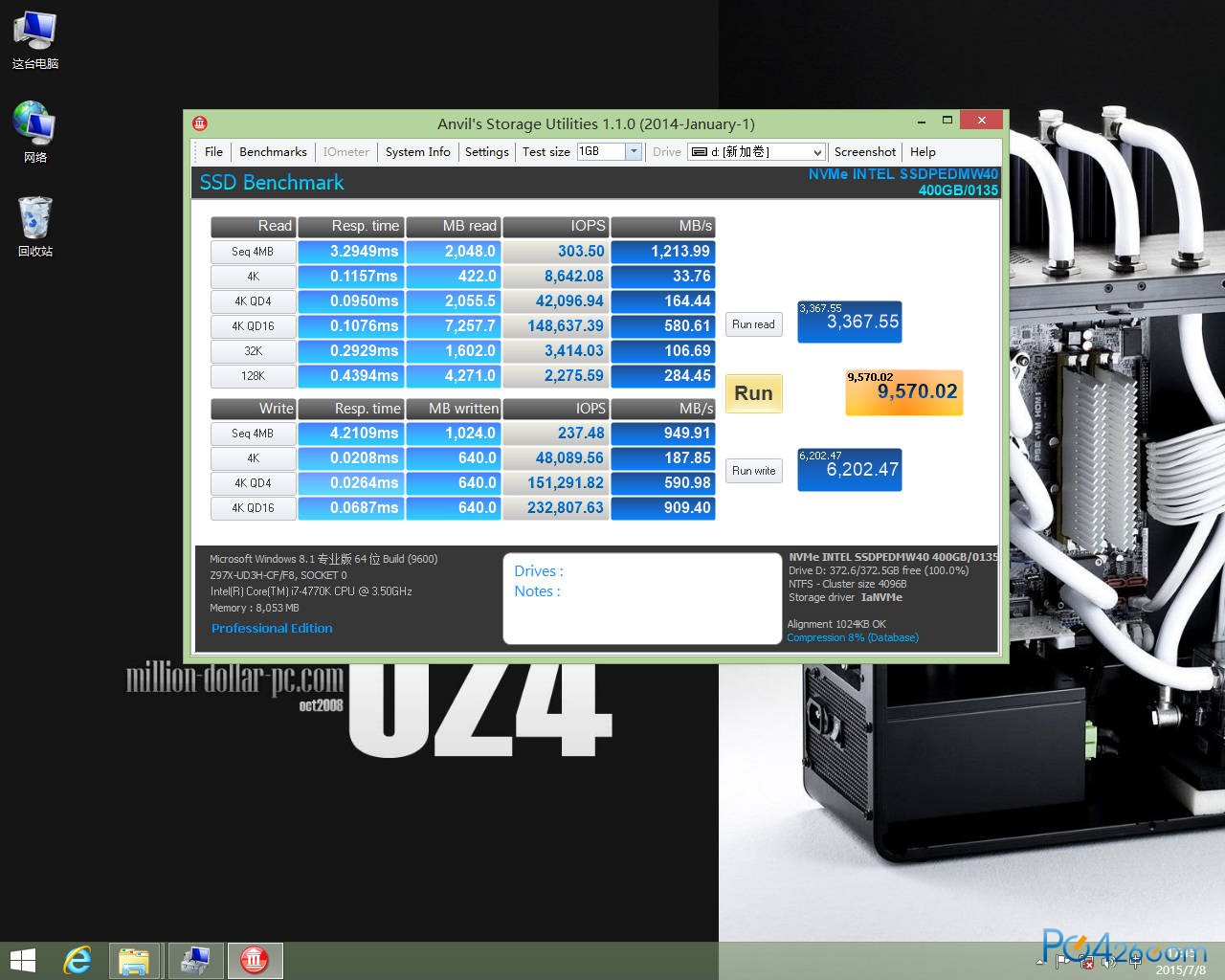Click the 148,637.39 IOPS value
This screenshot has width=1225, height=980.
click(x=555, y=326)
